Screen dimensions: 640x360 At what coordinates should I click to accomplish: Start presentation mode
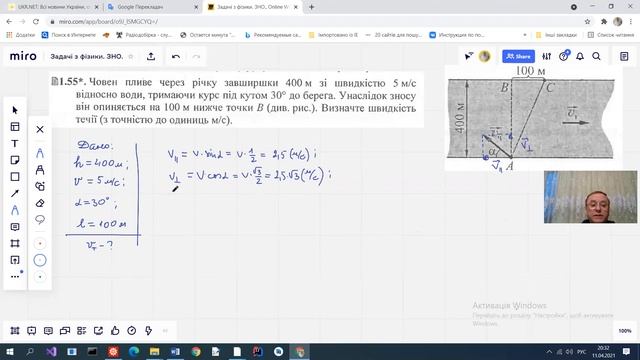coord(31,331)
